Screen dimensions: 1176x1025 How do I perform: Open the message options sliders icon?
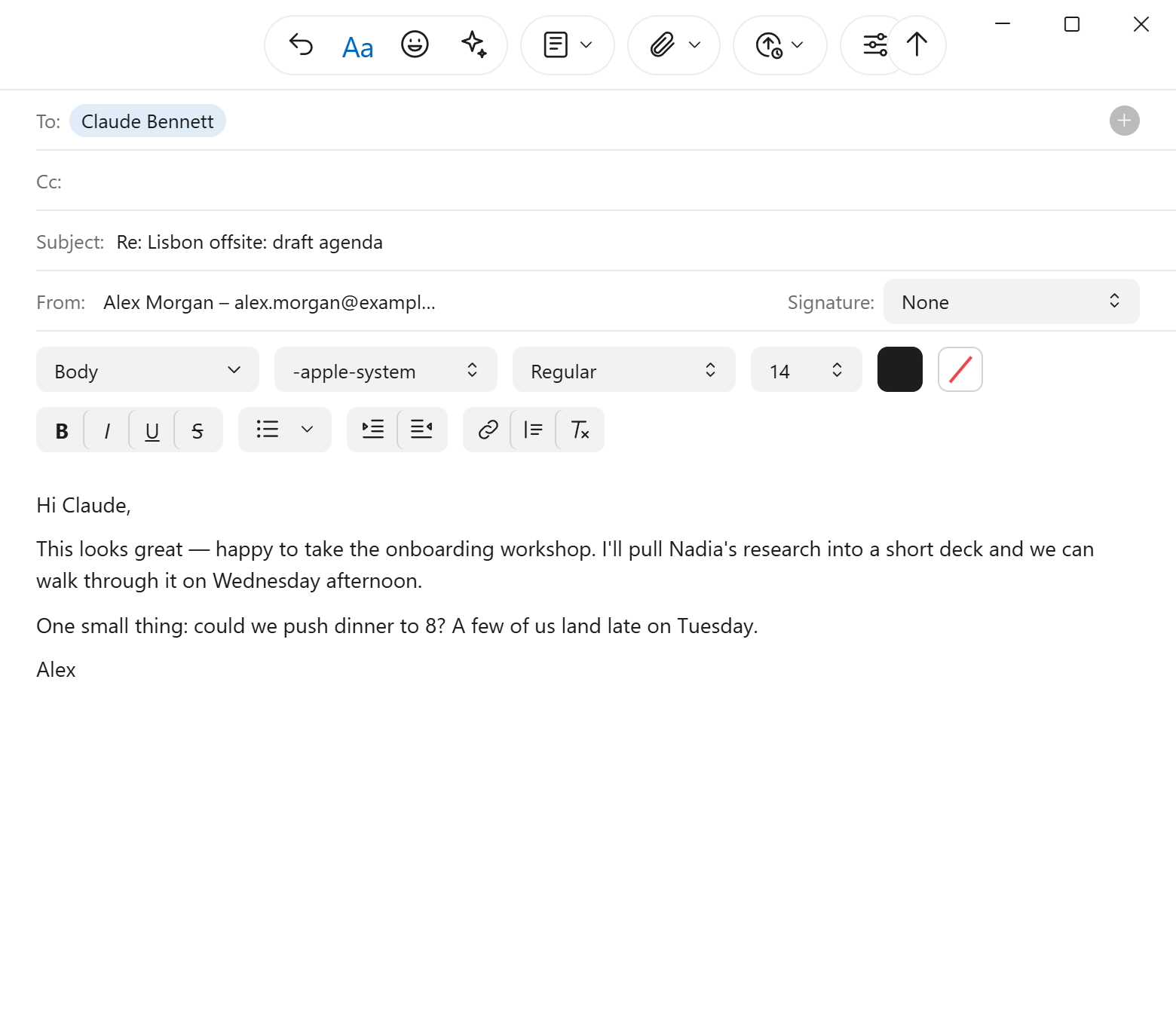[874, 44]
